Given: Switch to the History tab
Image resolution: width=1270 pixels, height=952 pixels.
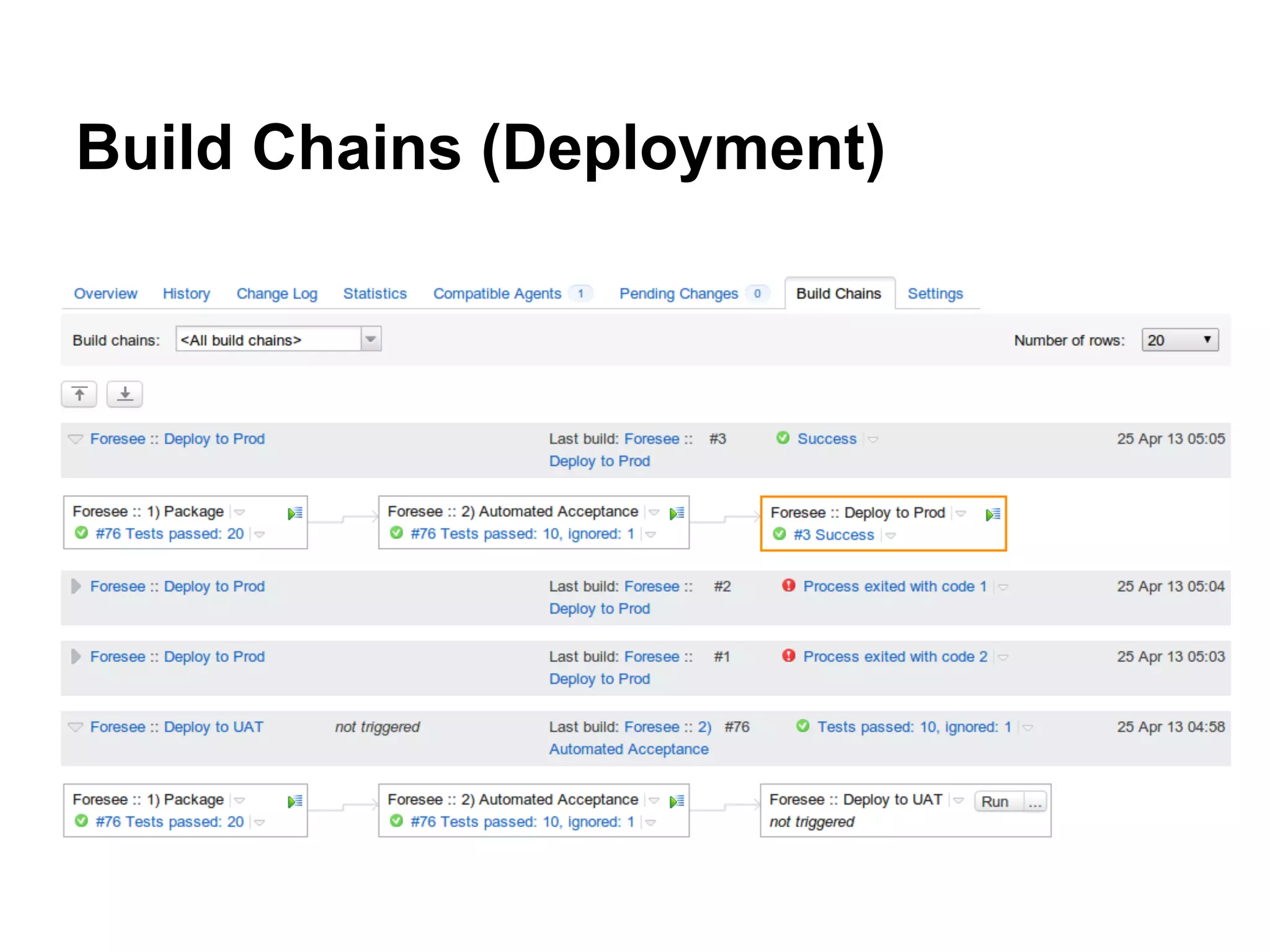Looking at the screenshot, I should 187,293.
